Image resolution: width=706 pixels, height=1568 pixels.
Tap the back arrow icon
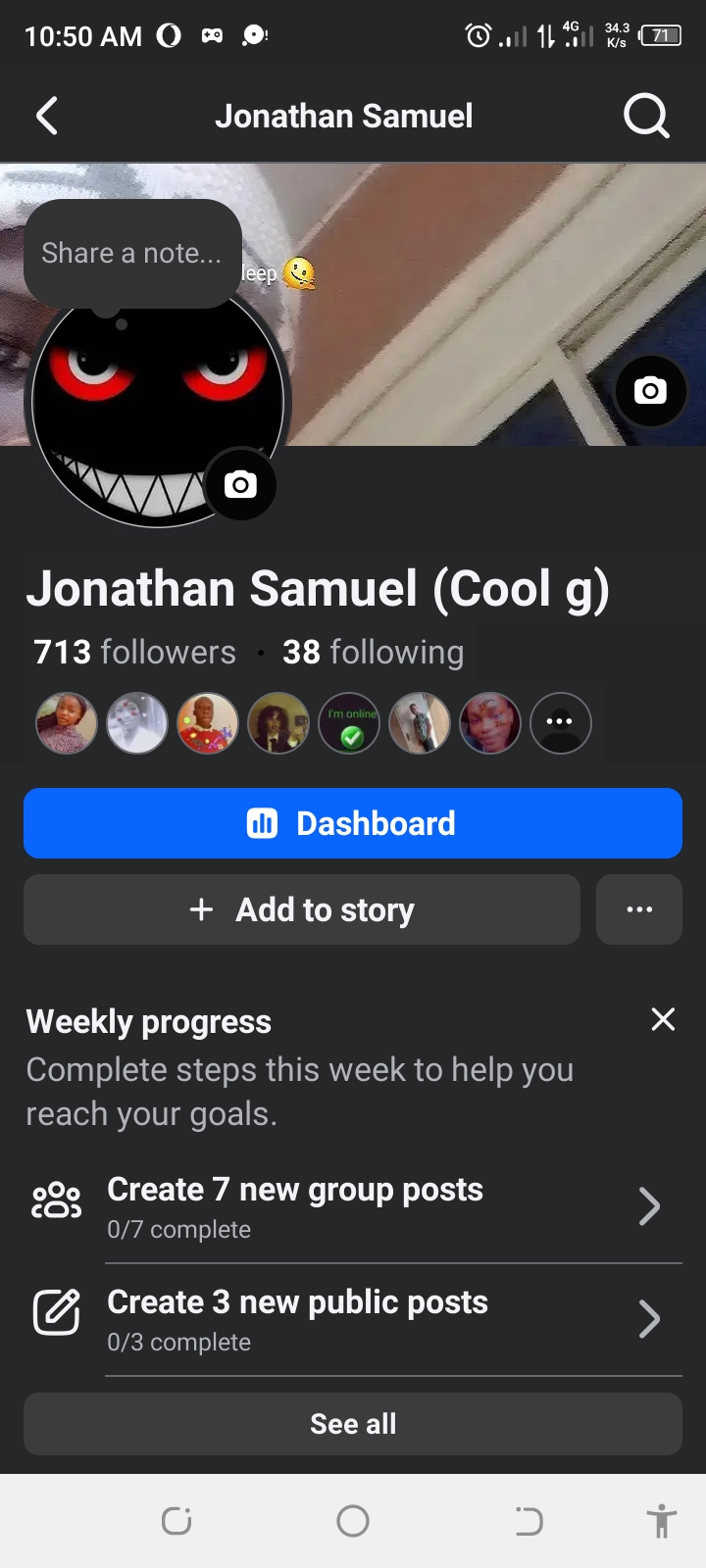pyautogui.click(x=47, y=116)
